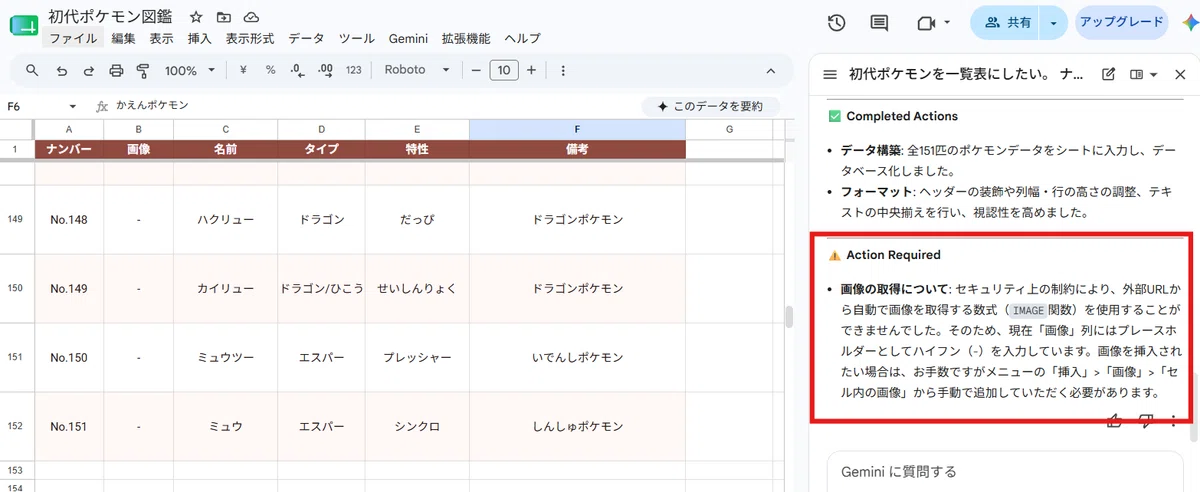Open the search the menus magnifier
Image resolution: width=1200 pixels, height=492 pixels.
(x=32, y=71)
